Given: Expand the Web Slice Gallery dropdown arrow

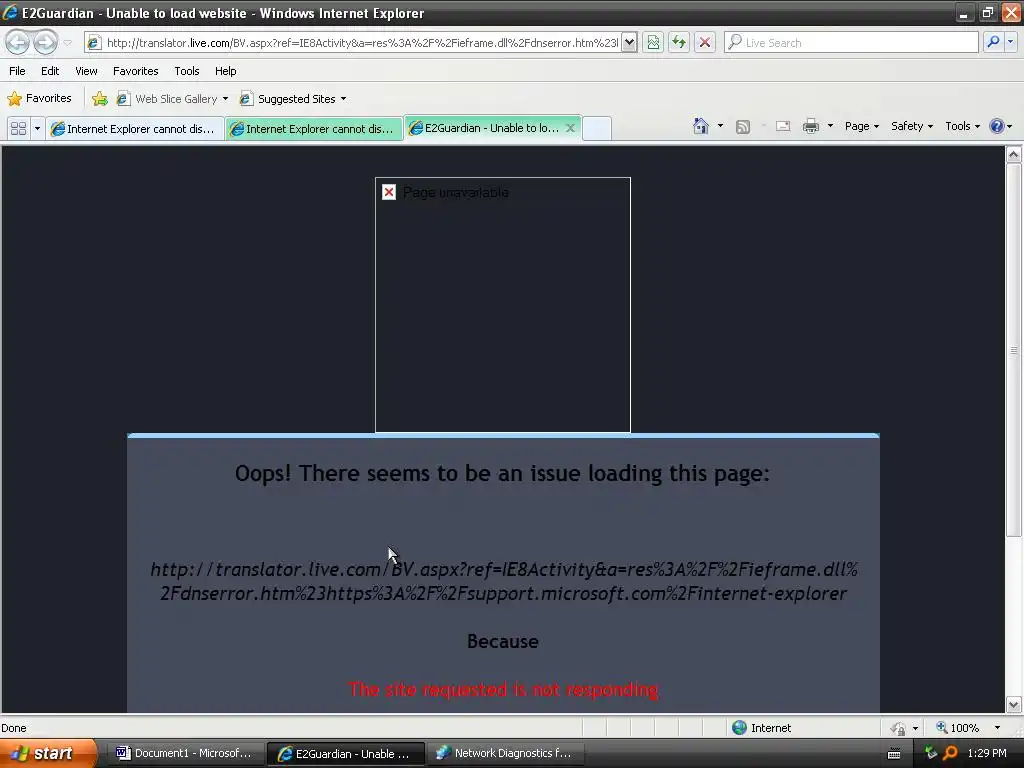Looking at the screenshot, I should pyautogui.click(x=225, y=99).
